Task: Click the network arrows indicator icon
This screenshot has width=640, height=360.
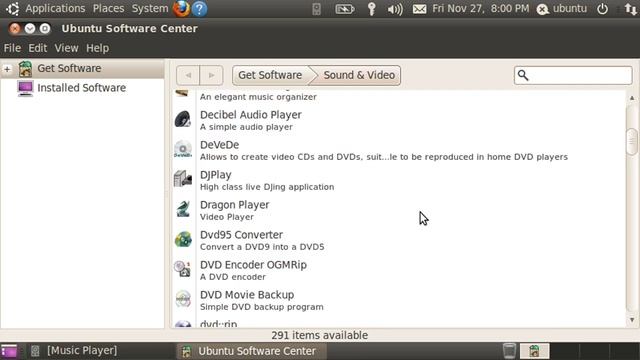Action: pos(631,9)
